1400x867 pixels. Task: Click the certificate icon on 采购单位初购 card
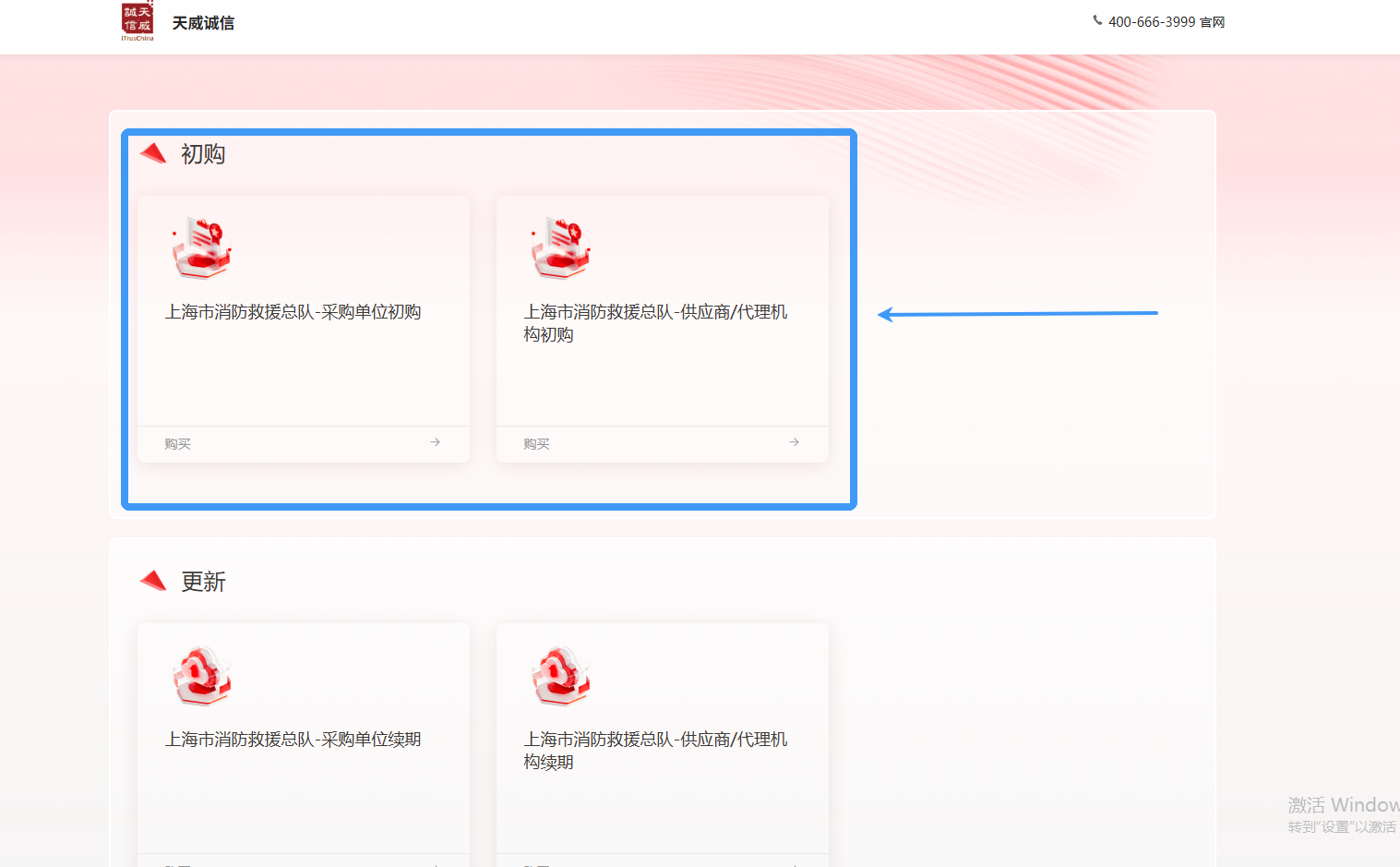coord(201,247)
